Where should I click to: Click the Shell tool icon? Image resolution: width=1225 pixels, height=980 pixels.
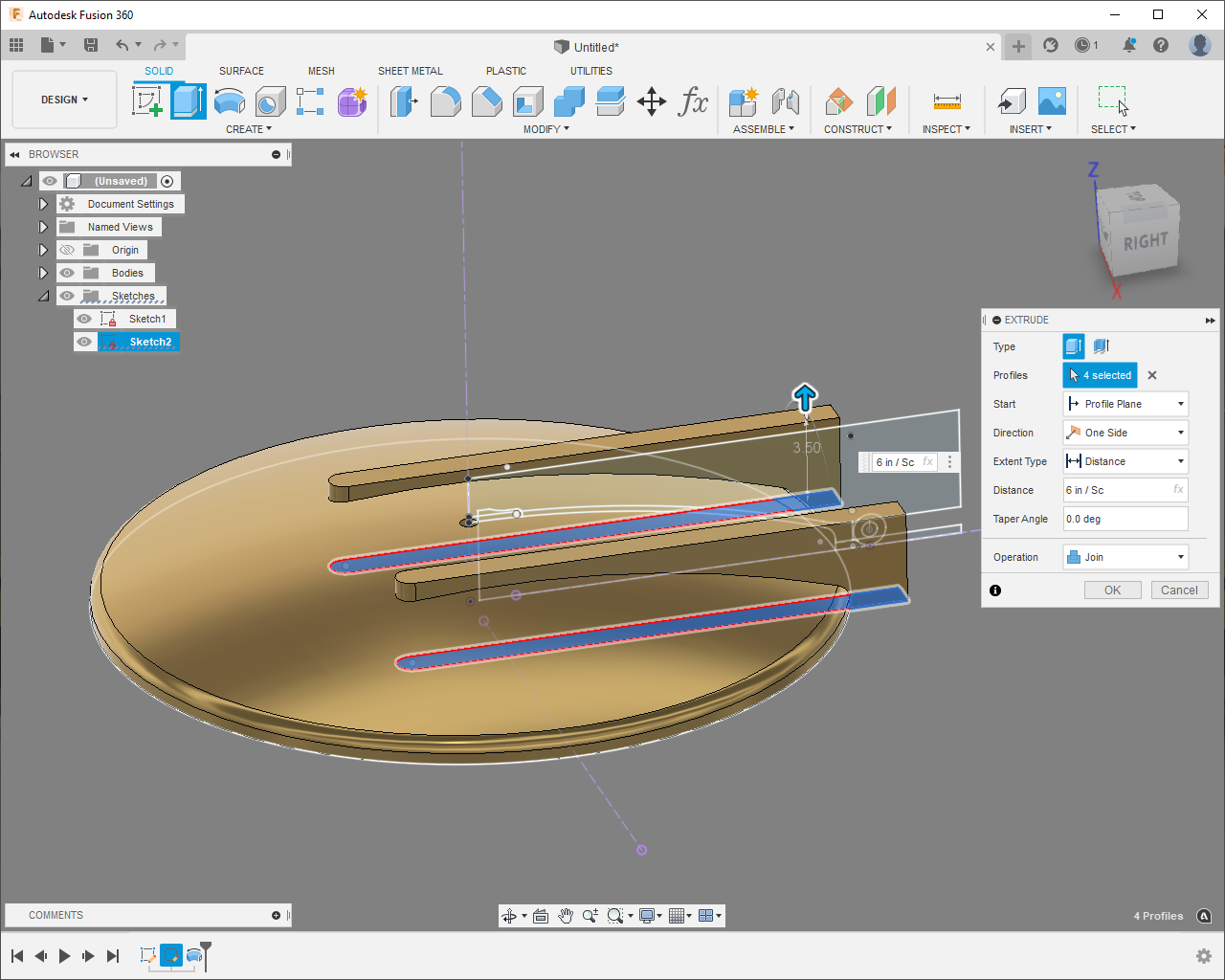527,100
